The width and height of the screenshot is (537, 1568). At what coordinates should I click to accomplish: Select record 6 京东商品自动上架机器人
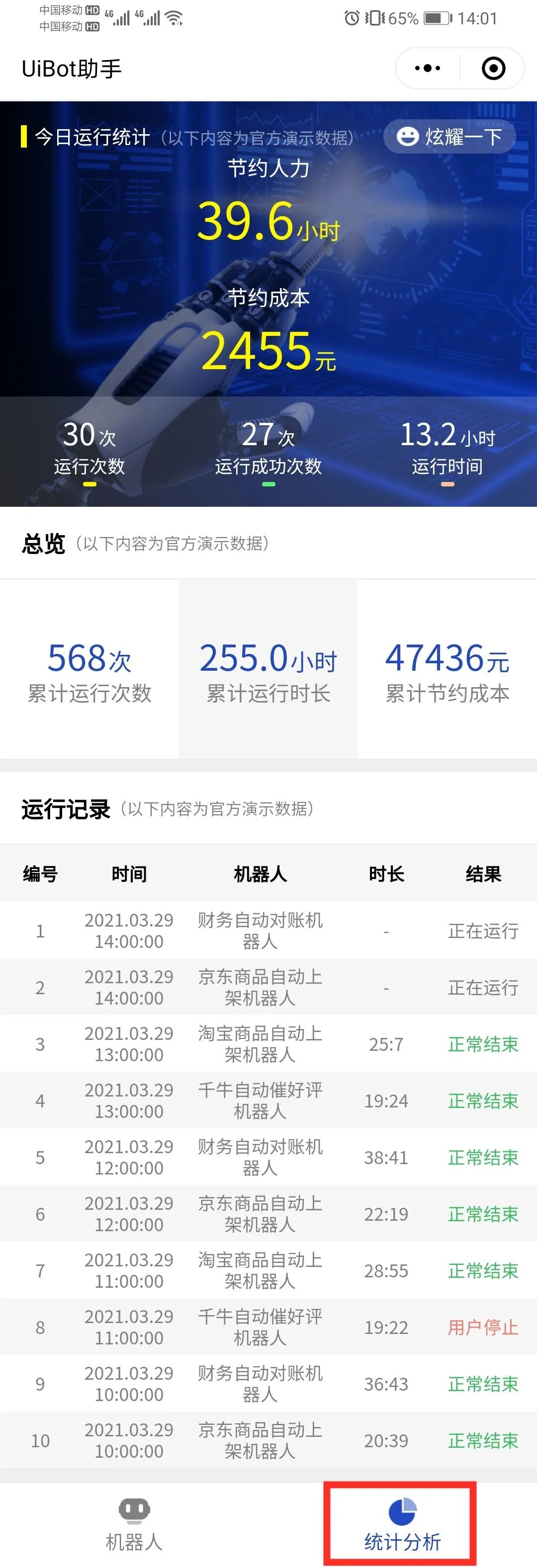[x=268, y=1214]
